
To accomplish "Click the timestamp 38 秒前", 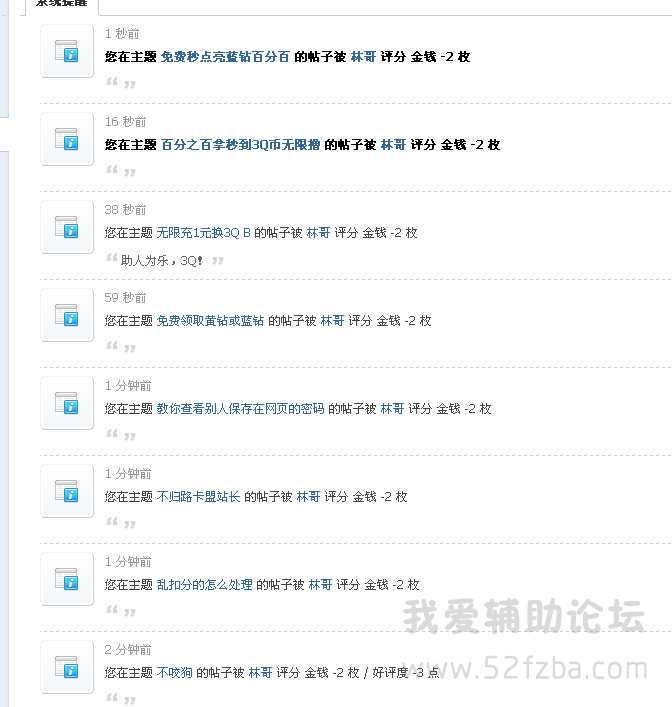I will tap(125, 209).
